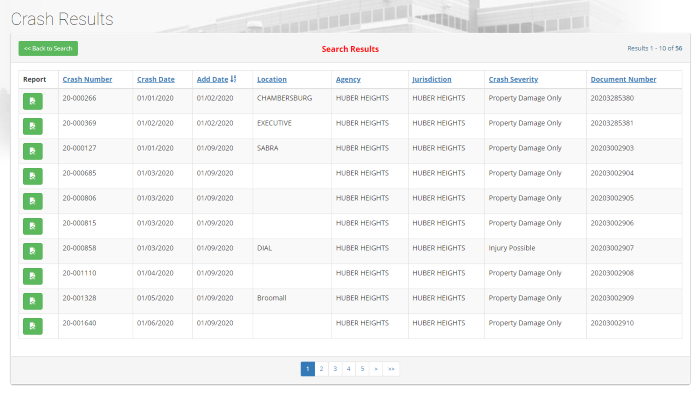Viewport: 700px width, 395px height.
Task: Open report for crash 20-000127
Action: coord(33,151)
